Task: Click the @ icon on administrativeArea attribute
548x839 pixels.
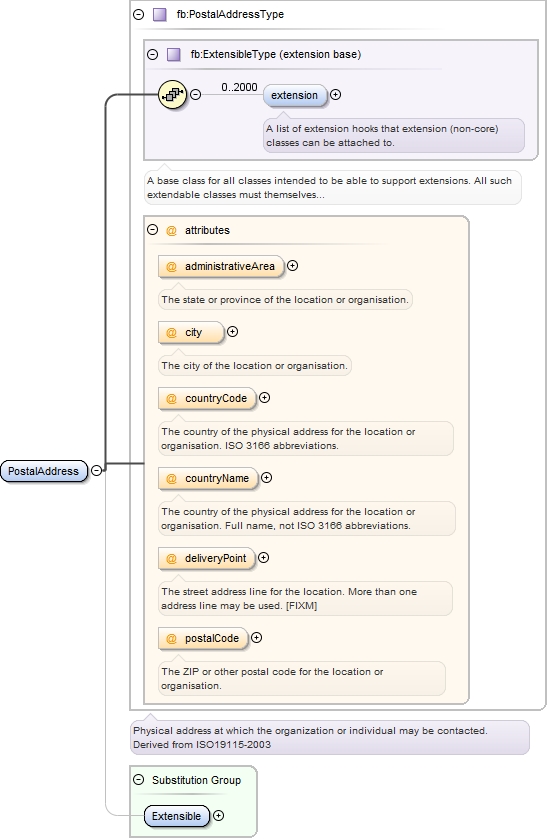Action: coord(171,266)
